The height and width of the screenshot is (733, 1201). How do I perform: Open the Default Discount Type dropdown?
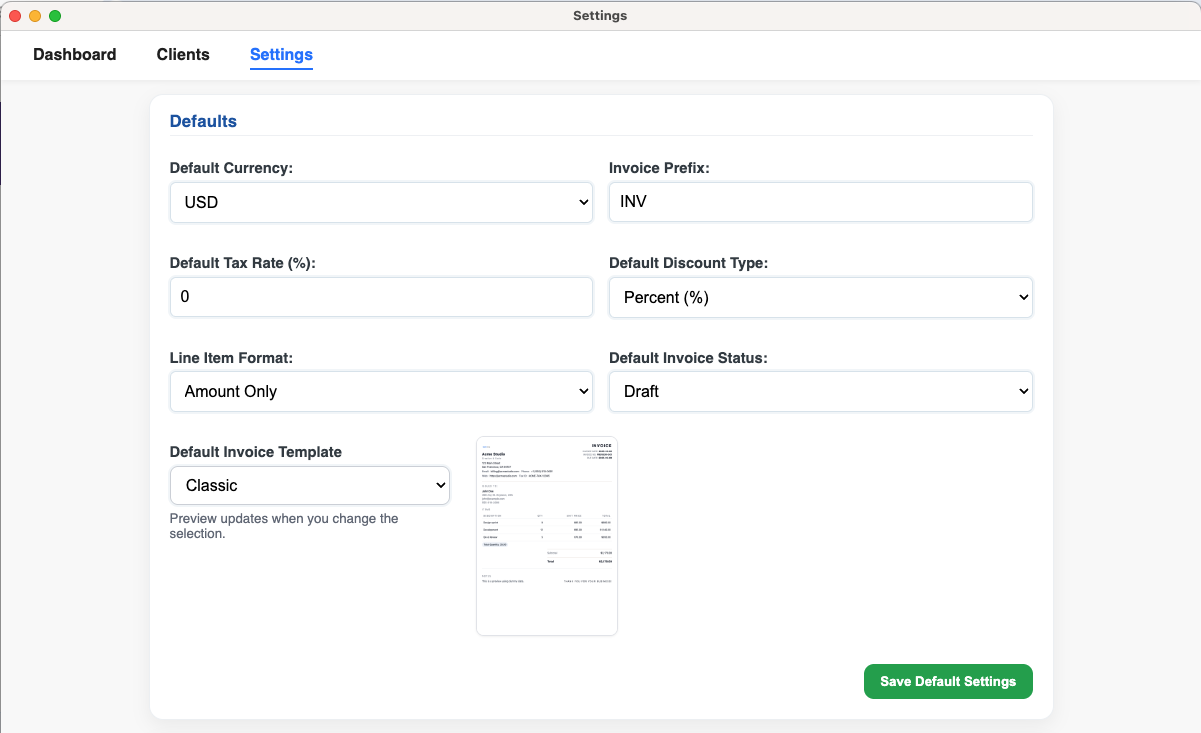pos(820,297)
